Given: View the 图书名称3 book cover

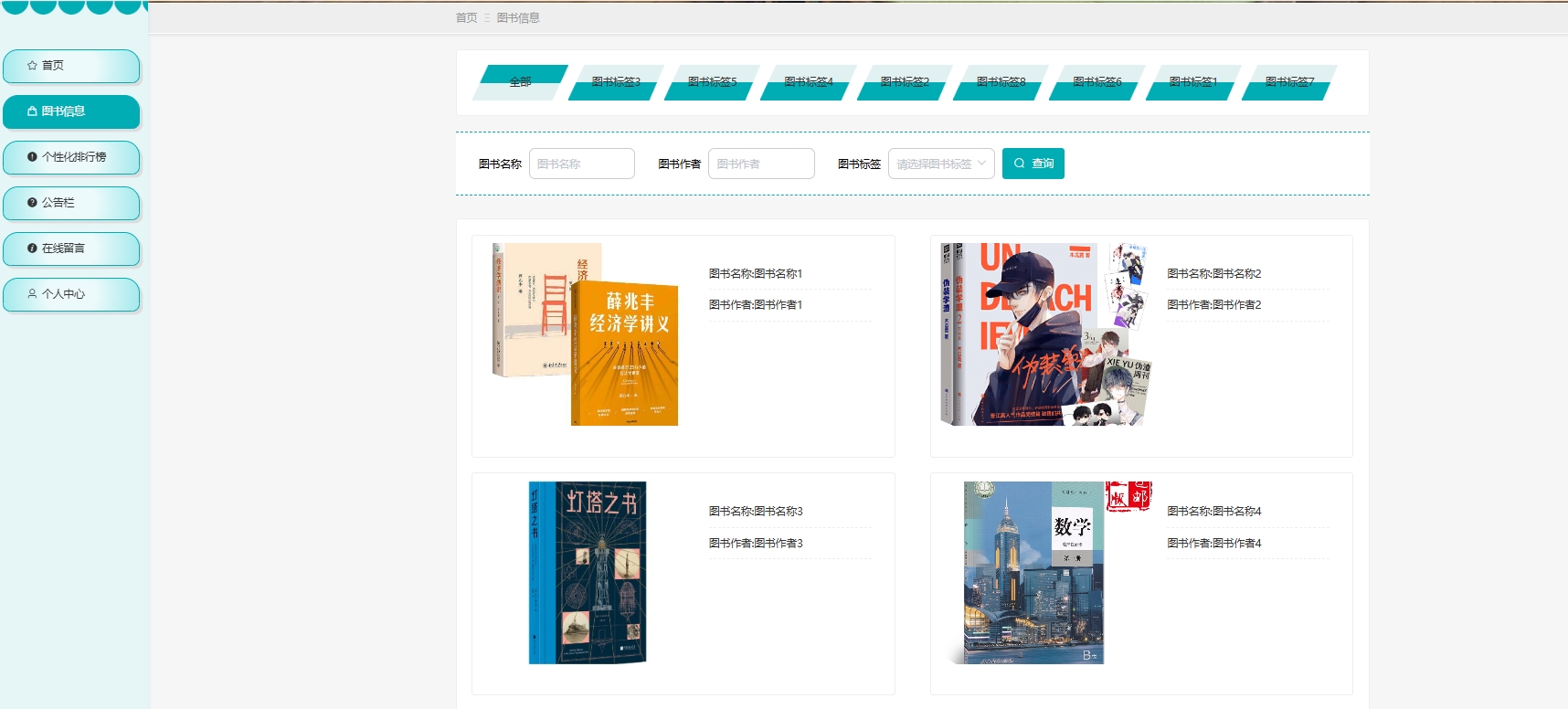Looking at the screenshot, I should point(588,573).
